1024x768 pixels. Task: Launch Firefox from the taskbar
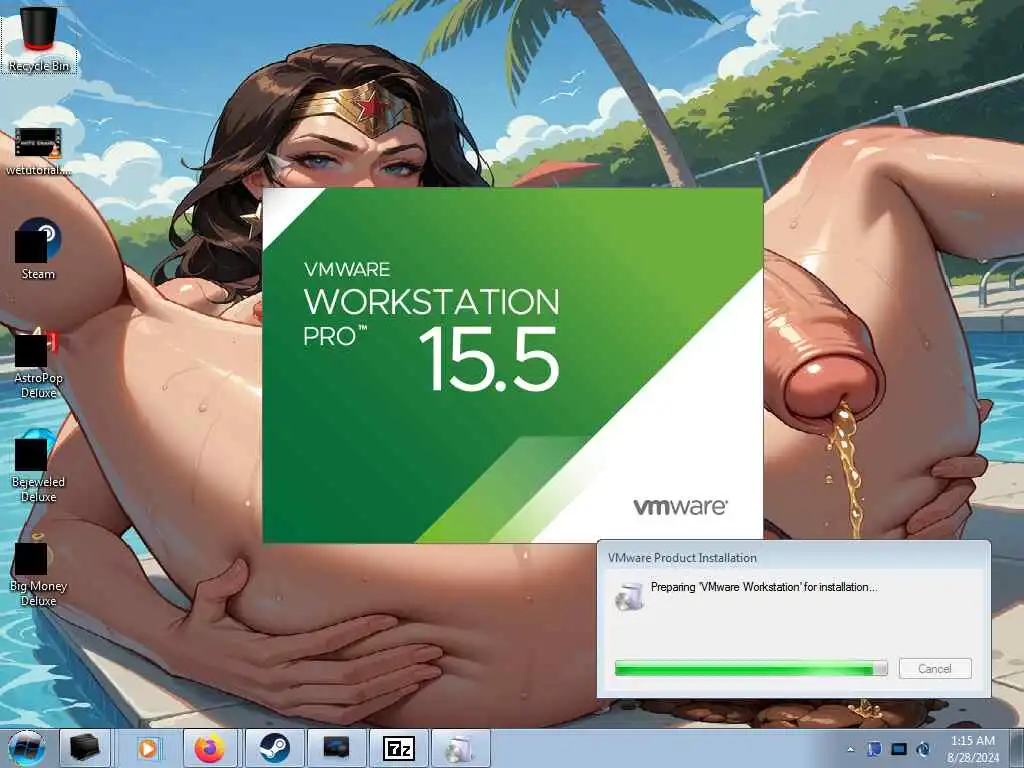[x=209, y=748]
